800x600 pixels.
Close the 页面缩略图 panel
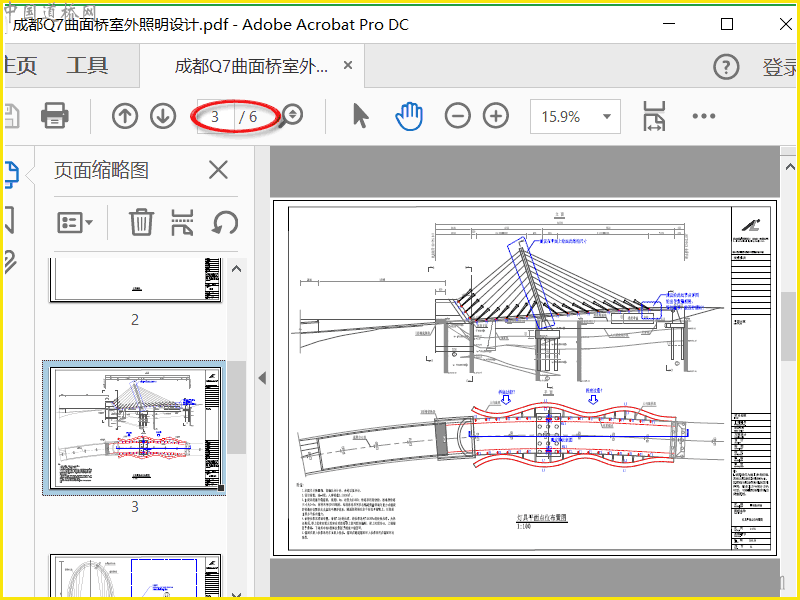pyautogui.click(x=218, y=169)
